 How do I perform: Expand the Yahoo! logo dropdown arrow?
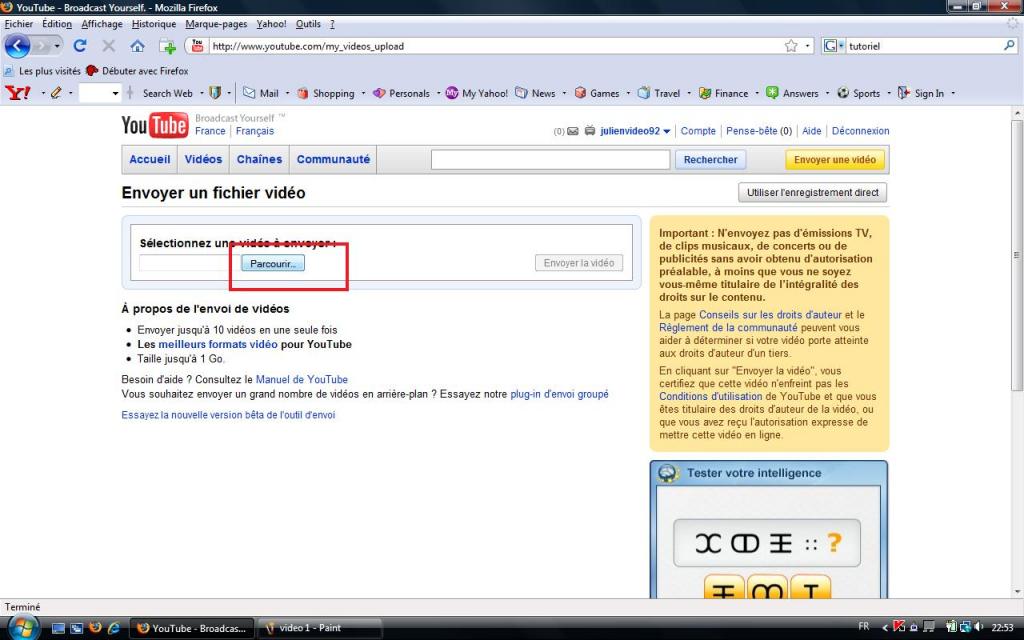(43, 93)
